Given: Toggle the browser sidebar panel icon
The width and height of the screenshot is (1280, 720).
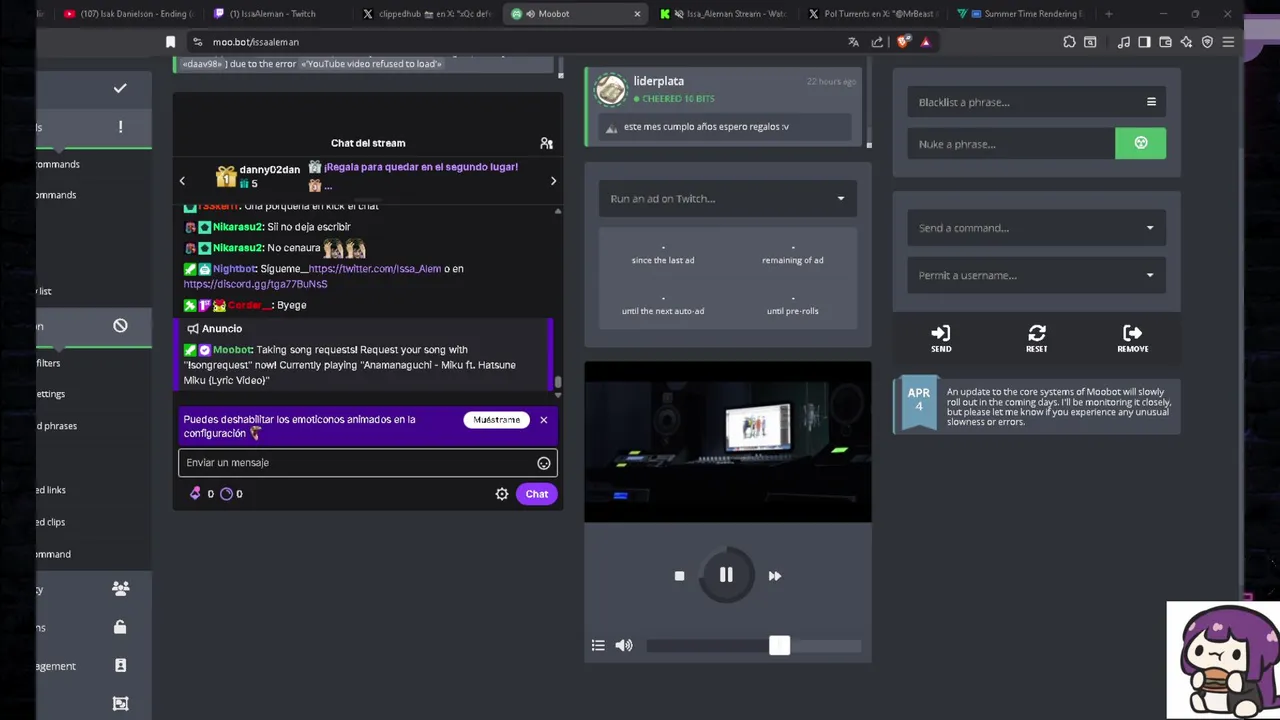Looking at the screenshot, I should click(x=1144, y=42).
